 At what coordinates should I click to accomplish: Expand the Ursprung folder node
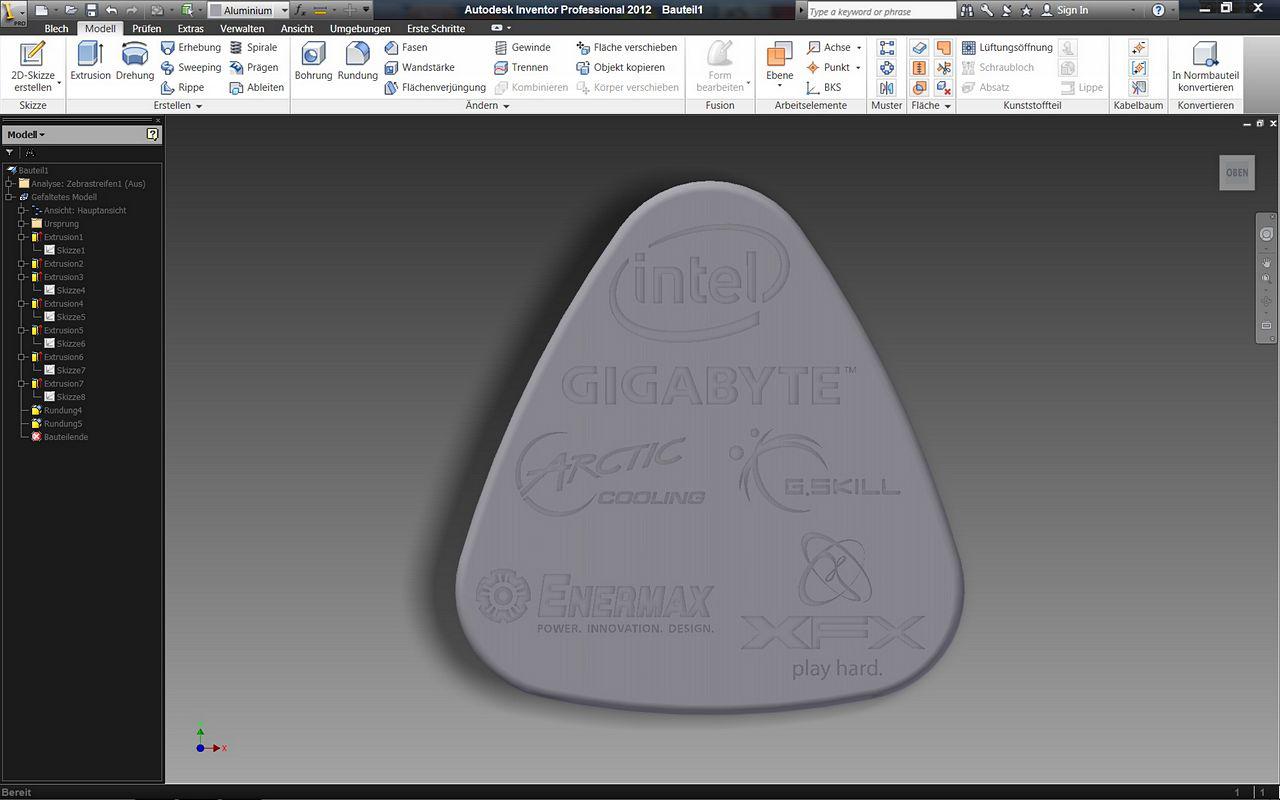click(22, 224)
